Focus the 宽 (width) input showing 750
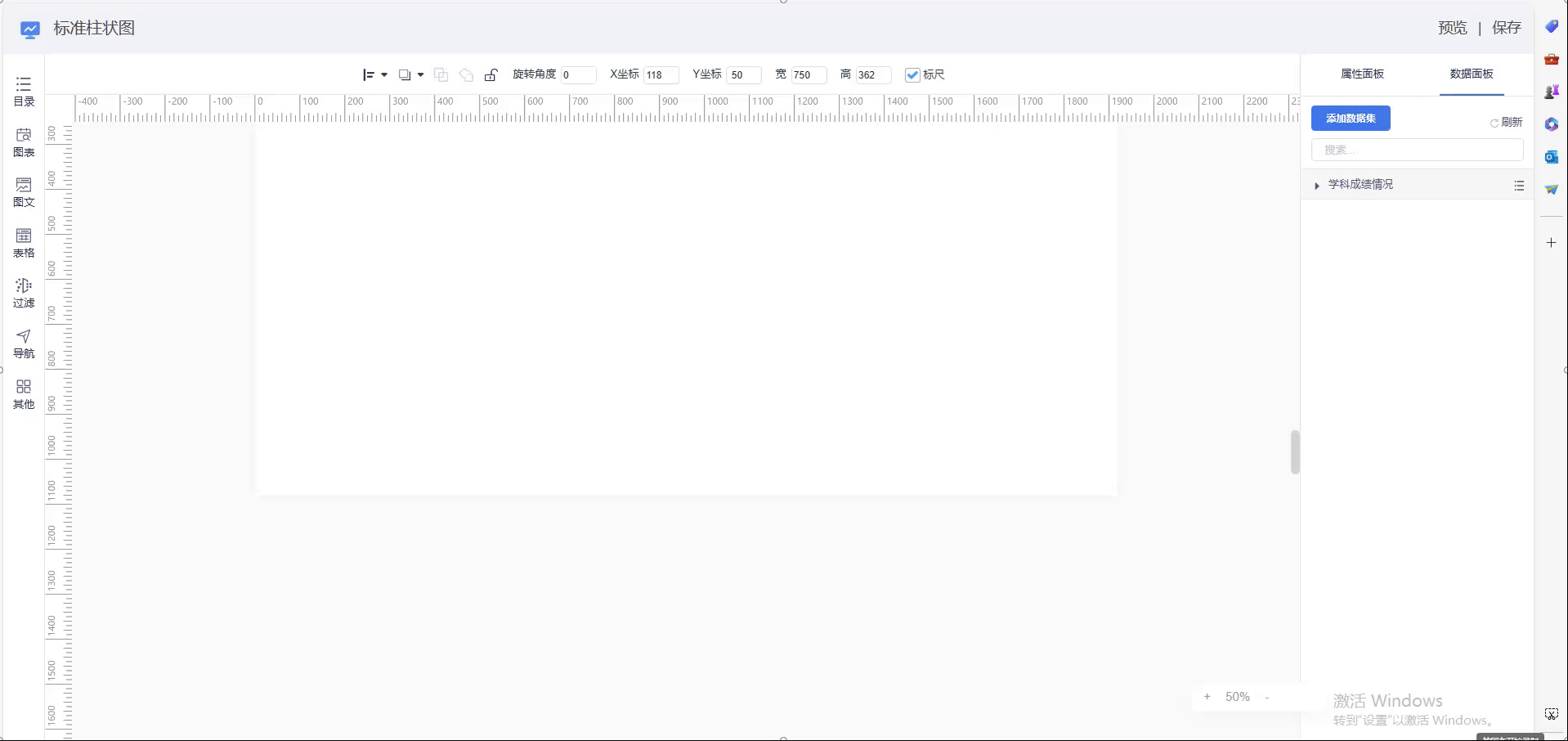1568x741 pixels. pos(809,75)
